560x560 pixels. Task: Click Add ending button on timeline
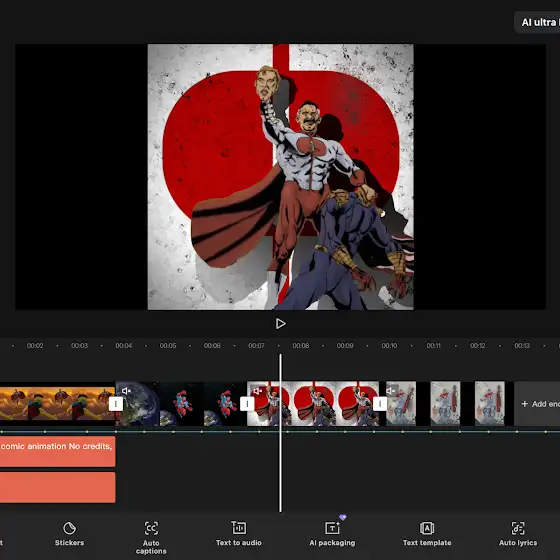pos(538,404)
